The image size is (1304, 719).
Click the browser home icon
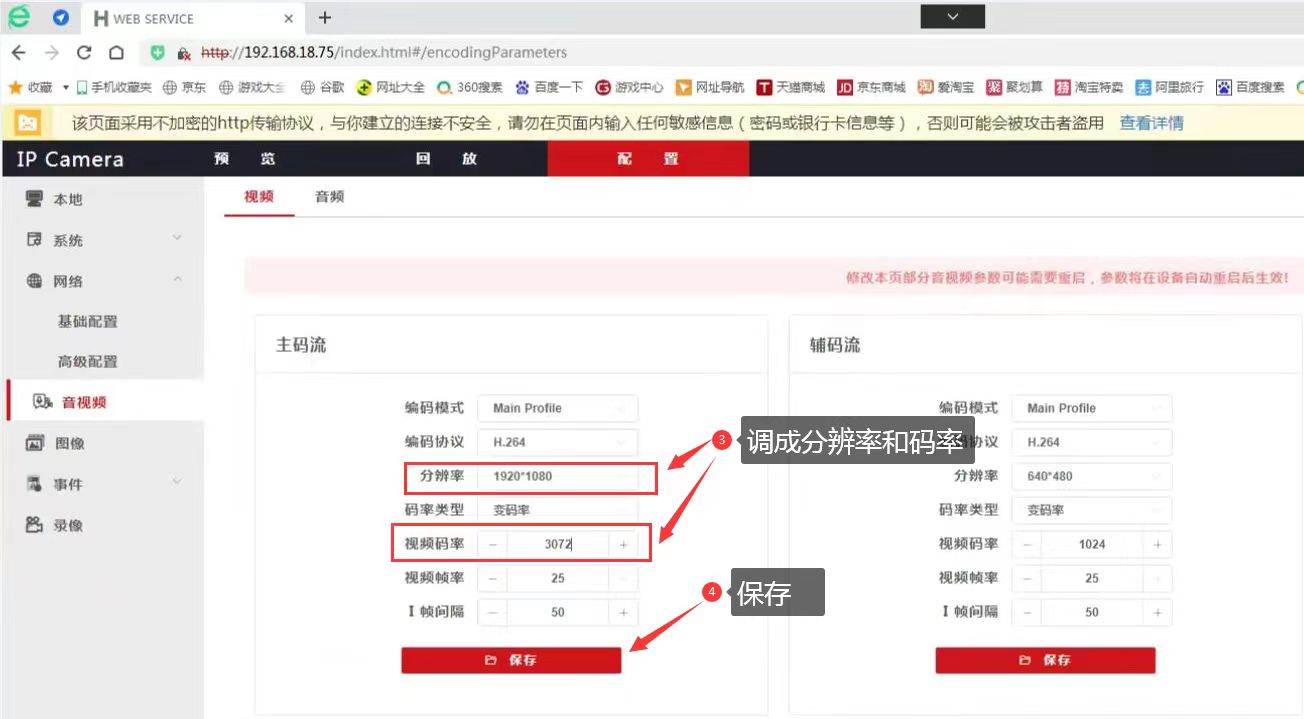click(x=116, y=53)
